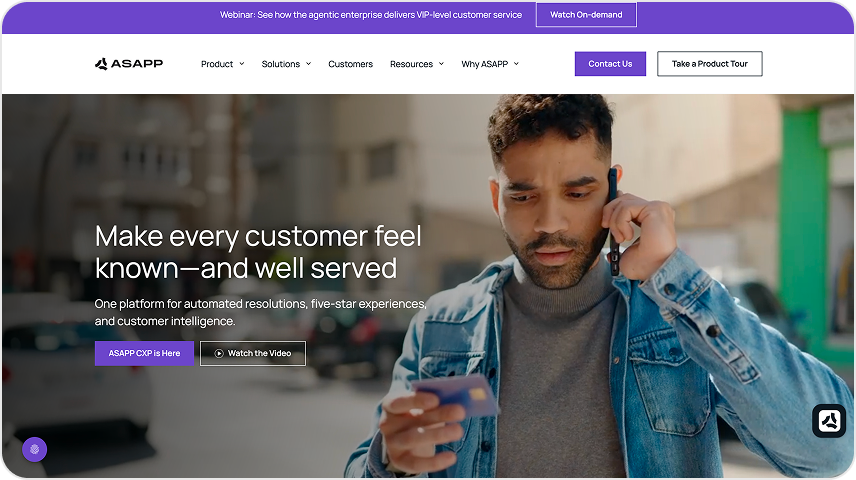Click the play icon beside Watch the Video
Screen dimensions: 856x480
pos(219,353)
